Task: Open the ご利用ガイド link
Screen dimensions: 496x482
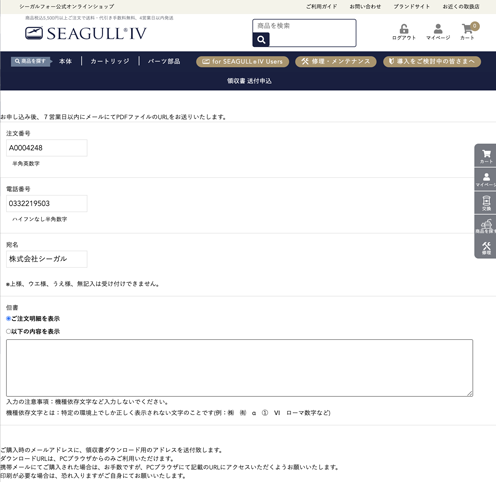Action: point(322,7)
